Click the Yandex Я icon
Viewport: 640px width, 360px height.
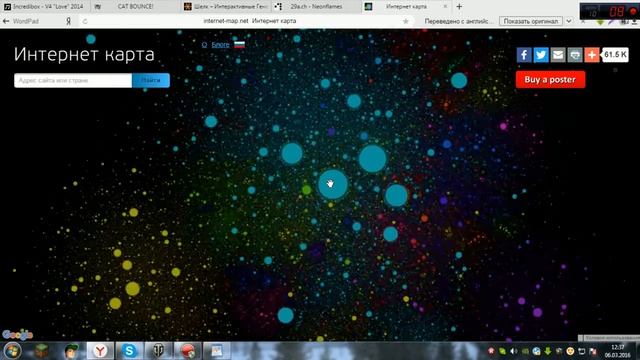[x=68, y=21]
